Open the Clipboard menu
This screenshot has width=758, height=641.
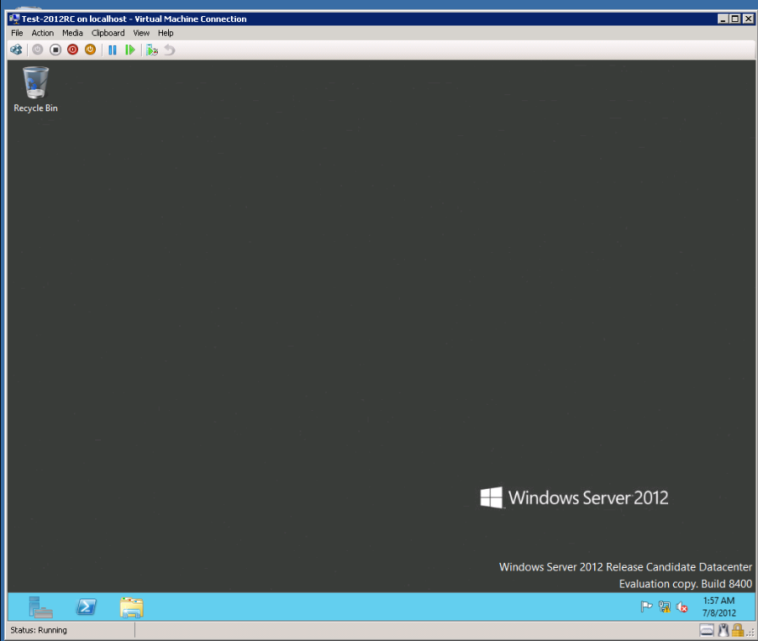(x=108, y=33)
